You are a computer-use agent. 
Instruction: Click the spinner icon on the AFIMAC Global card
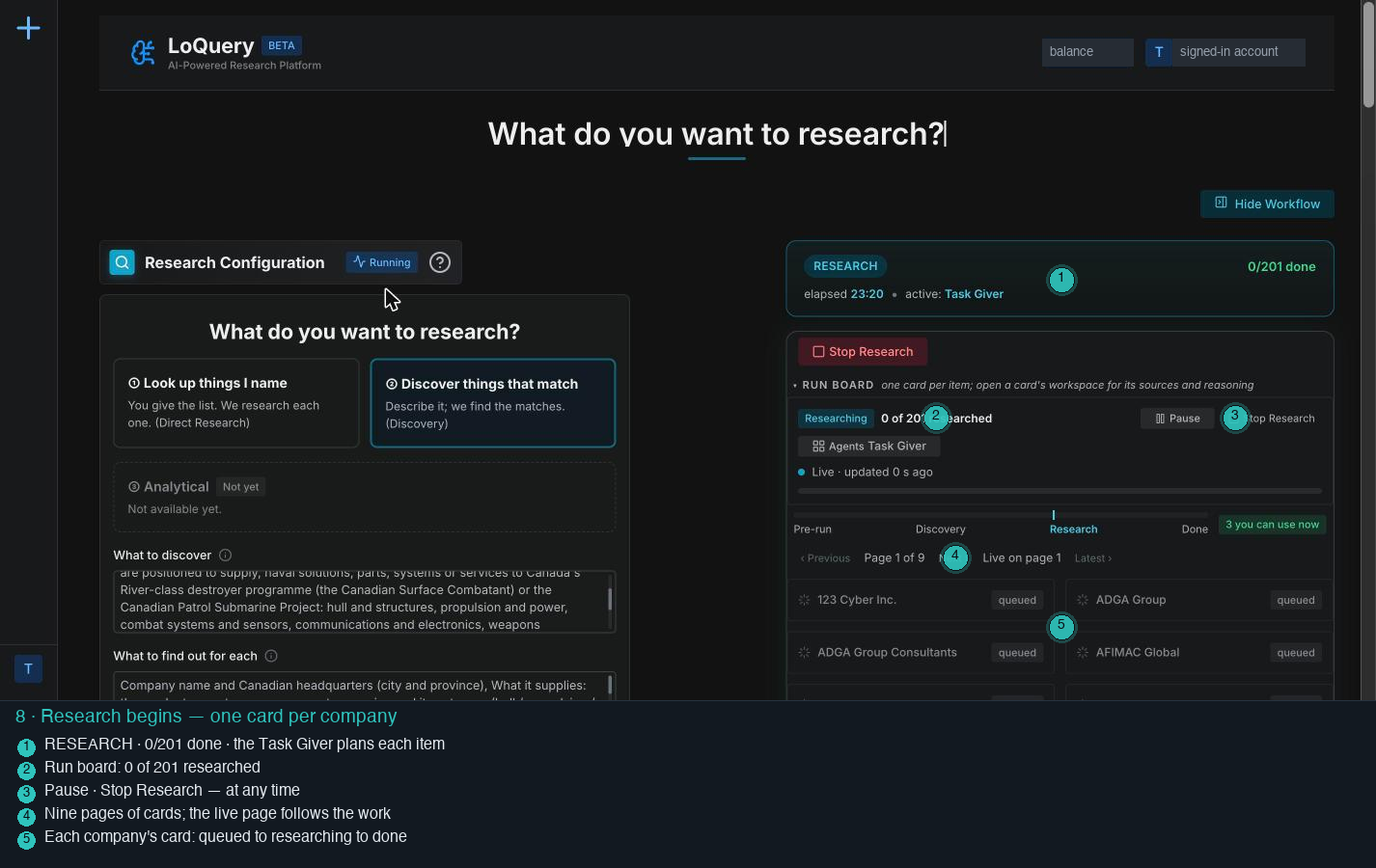1083,653
